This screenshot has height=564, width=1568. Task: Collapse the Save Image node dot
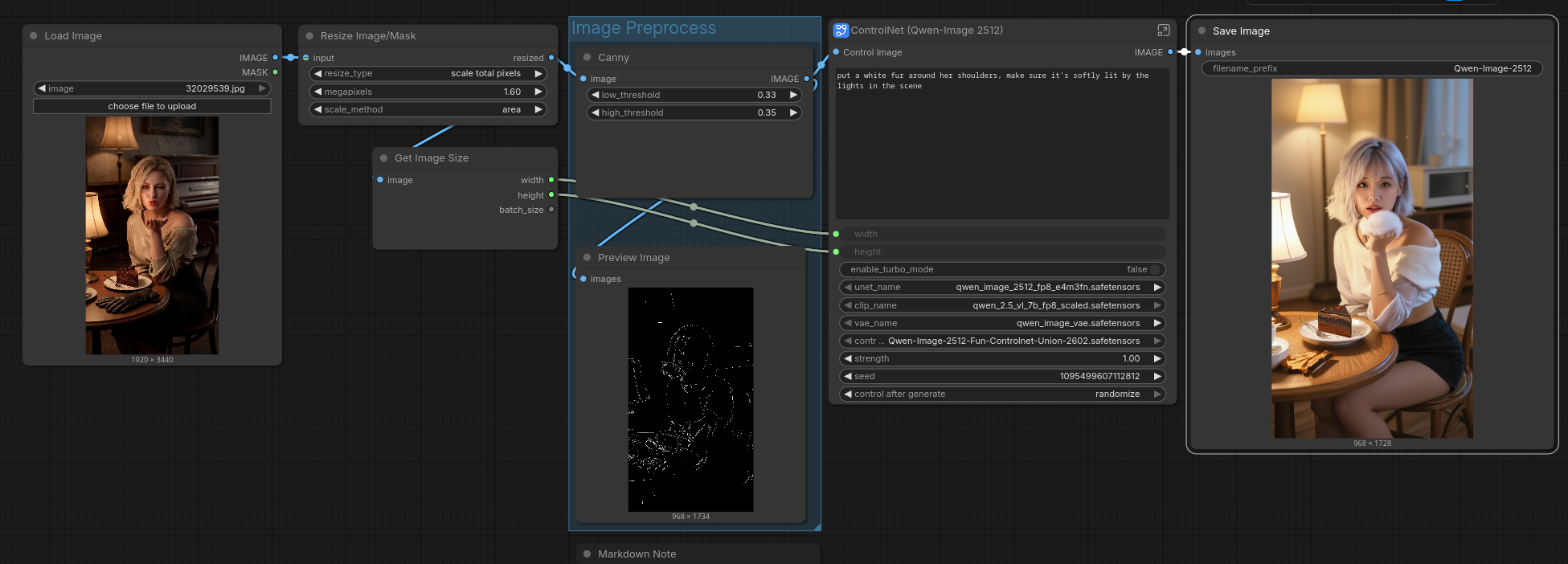(x=1202, y=31)
